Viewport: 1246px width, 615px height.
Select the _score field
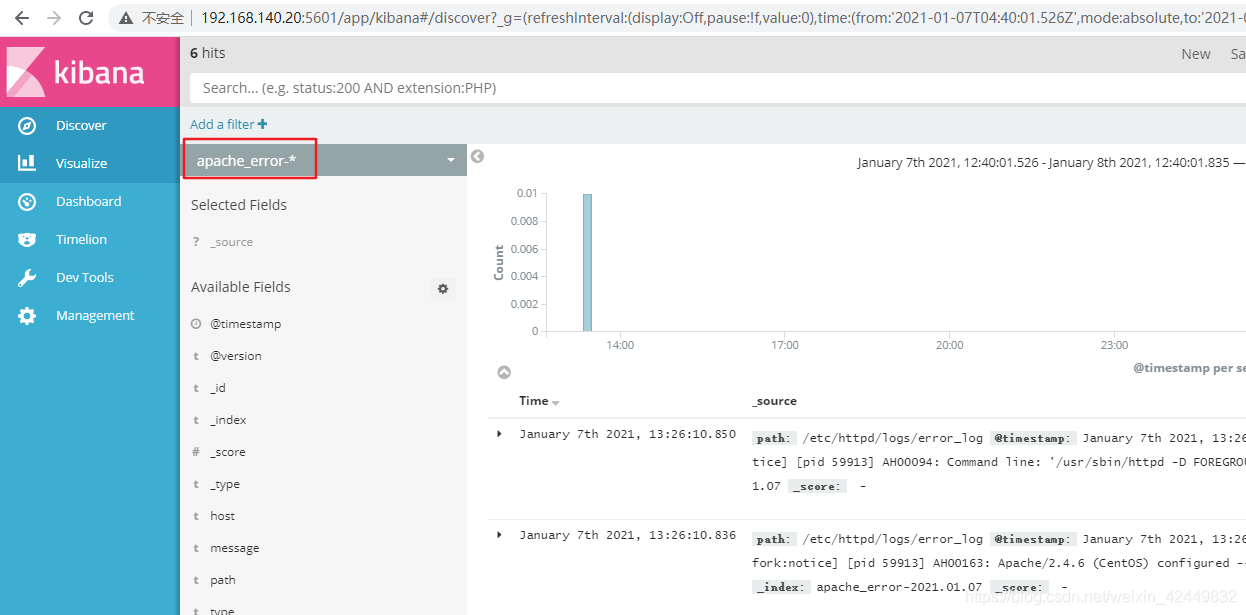tap(228, 452)
